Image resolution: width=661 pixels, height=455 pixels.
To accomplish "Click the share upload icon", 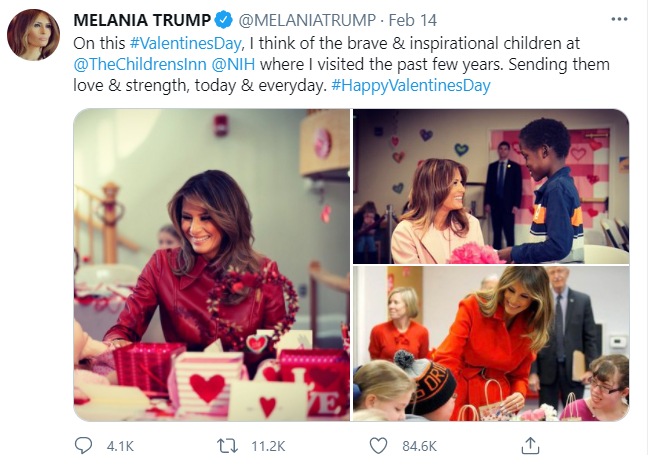I will click(x=526, y=441).
